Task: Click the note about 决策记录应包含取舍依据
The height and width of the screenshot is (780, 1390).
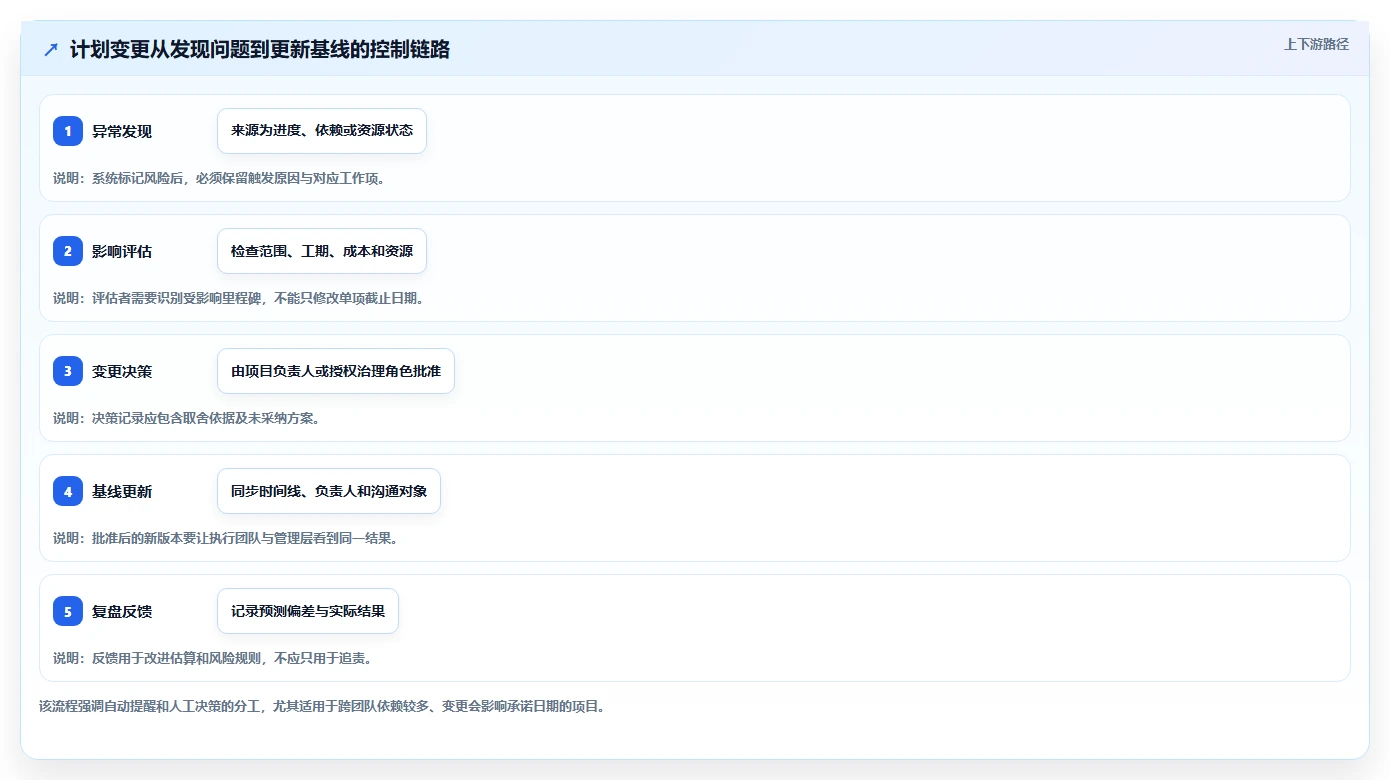Action: tap(186, 418)
